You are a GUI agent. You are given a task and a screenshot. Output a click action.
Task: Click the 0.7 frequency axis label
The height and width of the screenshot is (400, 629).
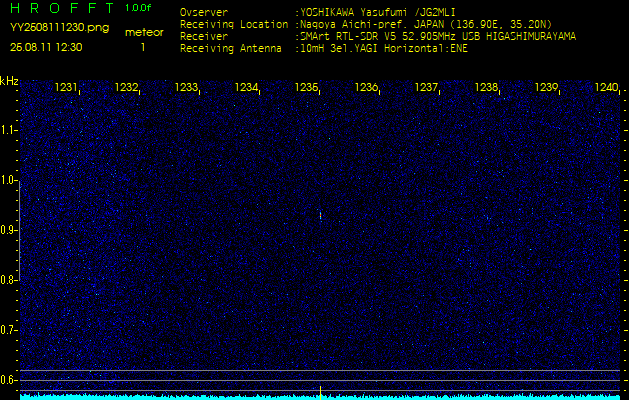[8, 330]
